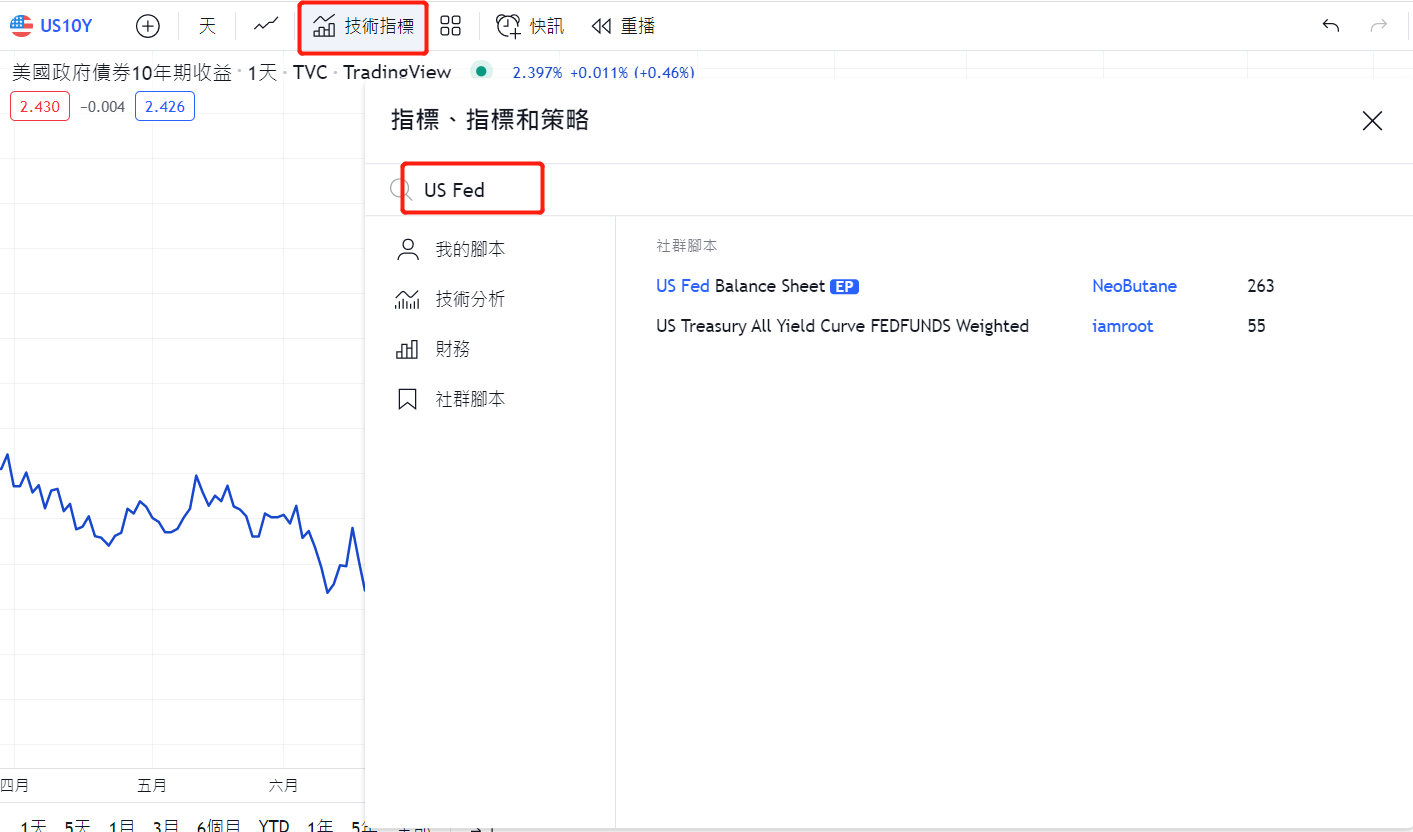The width and height of the screenshot is (1413, 832).
Task: Open author iamroot profile
Action: click(1122, 326)
